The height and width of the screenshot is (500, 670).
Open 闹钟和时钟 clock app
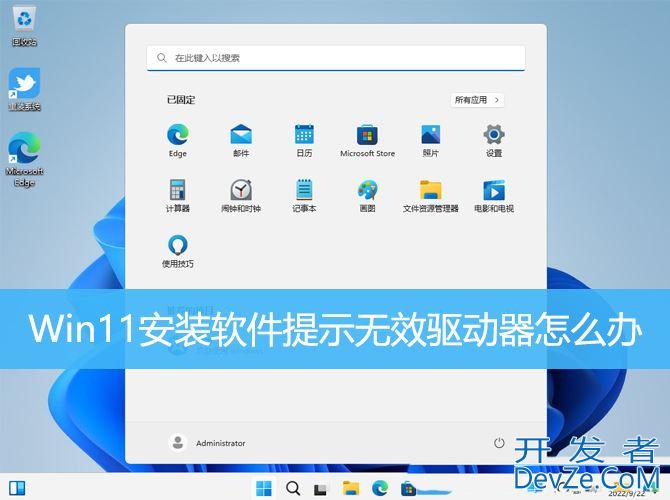pyautogui.click(x=241, y=196)
